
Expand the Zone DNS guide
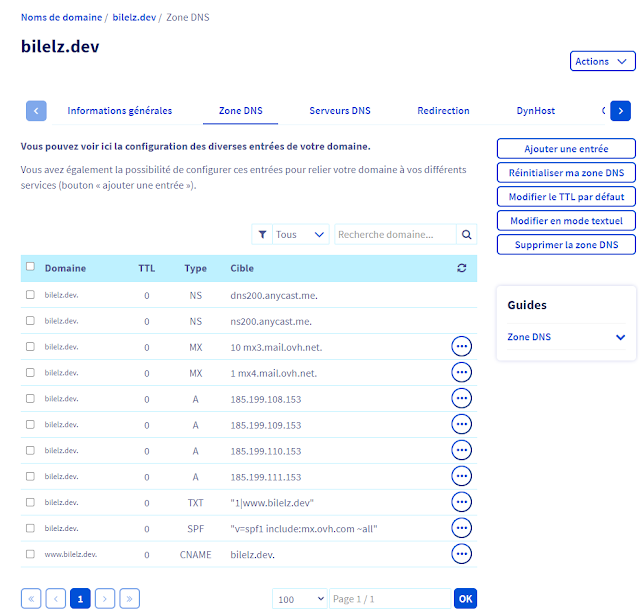pyautogui.click(x=566, y=337)
